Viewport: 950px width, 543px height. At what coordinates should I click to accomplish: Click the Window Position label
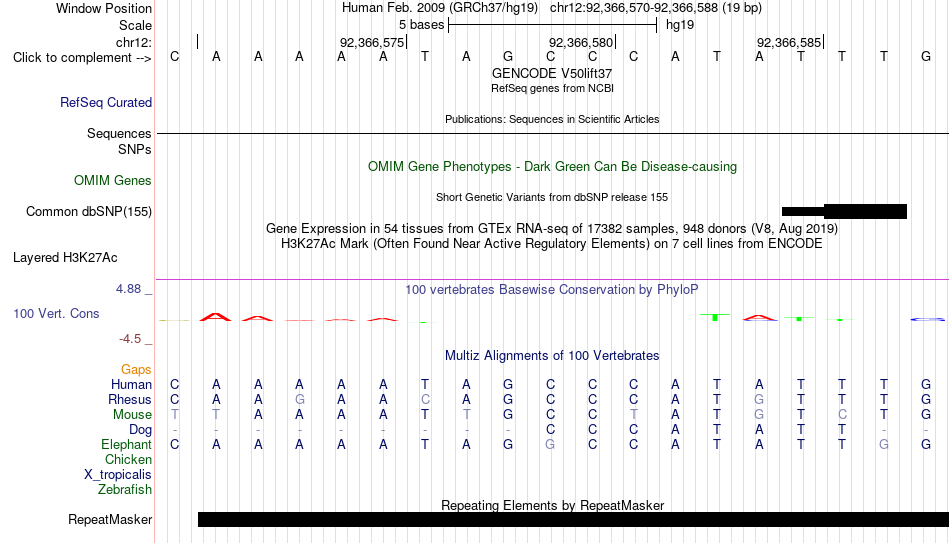[x=104, y=8]
